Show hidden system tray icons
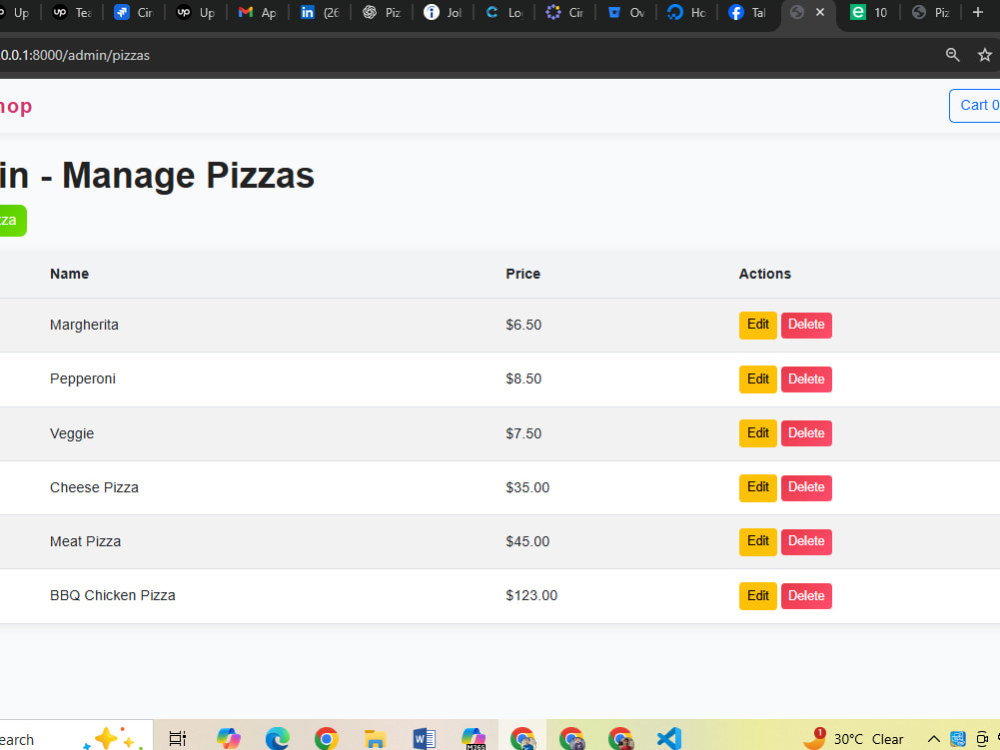1000x750 pixels. 934,739
